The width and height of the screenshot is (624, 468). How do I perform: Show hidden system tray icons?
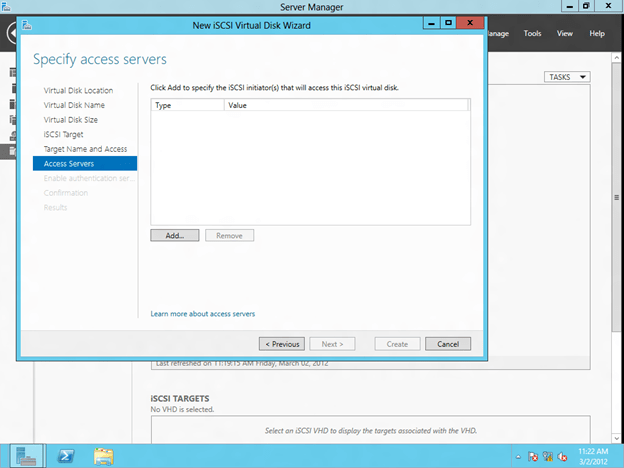click(518, 457)
